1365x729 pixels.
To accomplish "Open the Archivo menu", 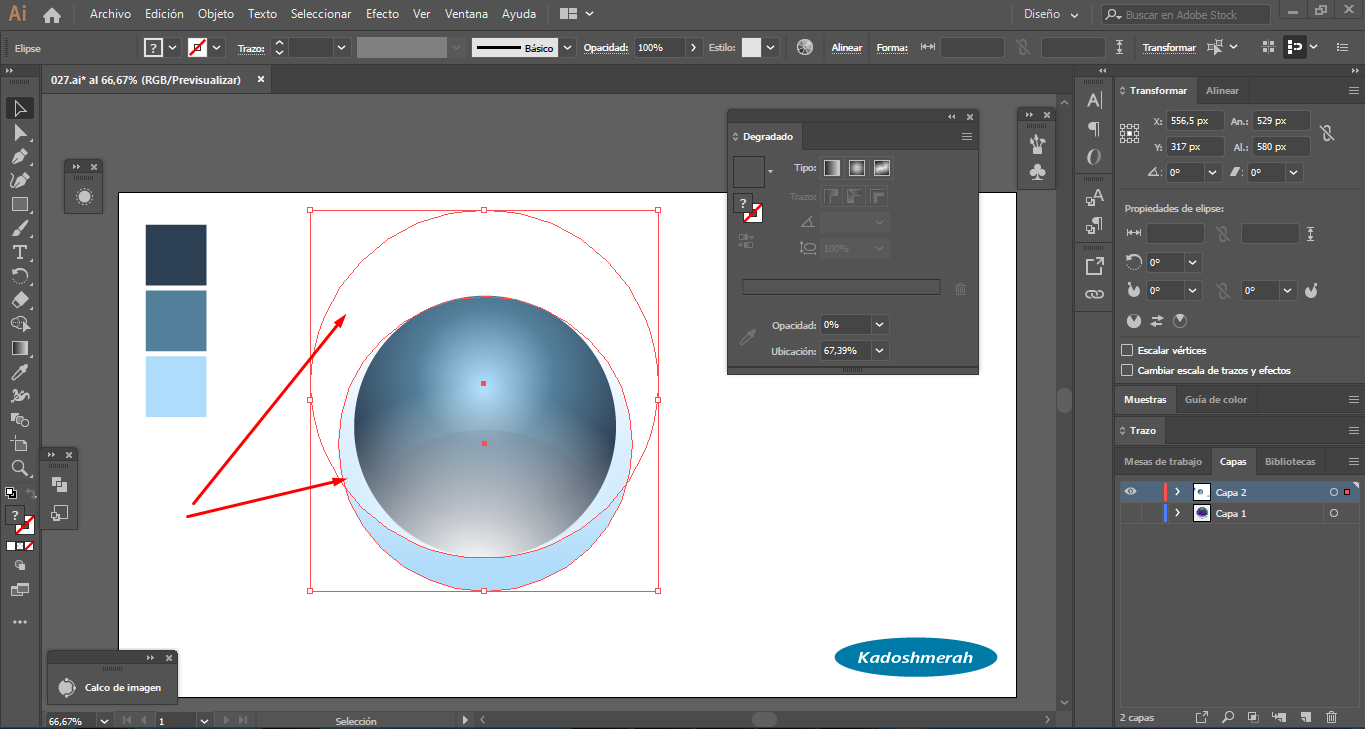I will click(110, 14).
